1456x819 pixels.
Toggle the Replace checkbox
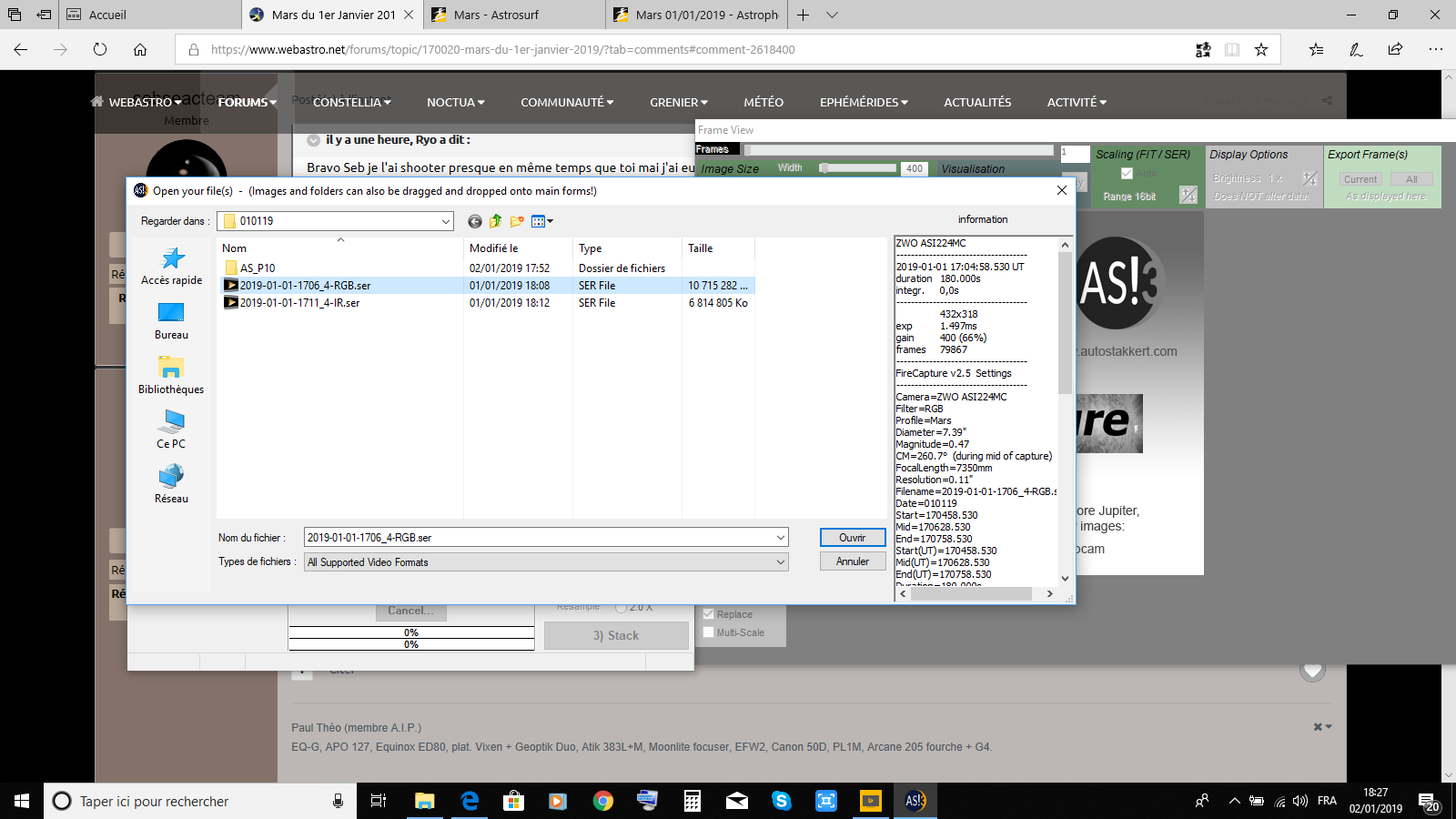coord(709,614)
